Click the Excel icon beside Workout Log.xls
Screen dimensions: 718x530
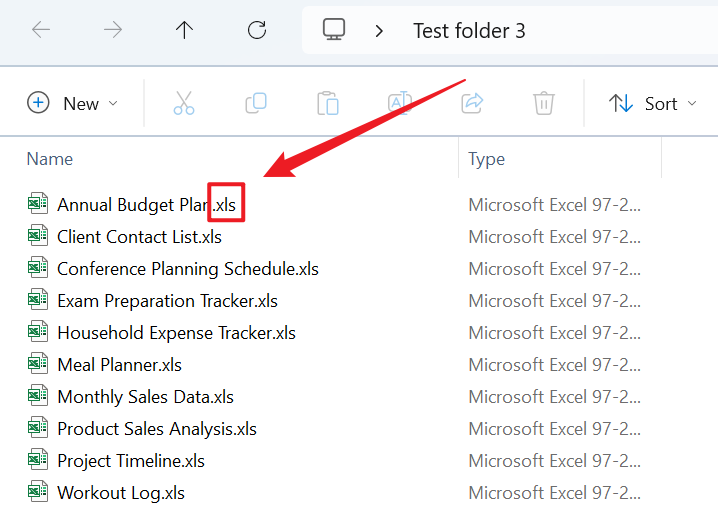[38, 492]
